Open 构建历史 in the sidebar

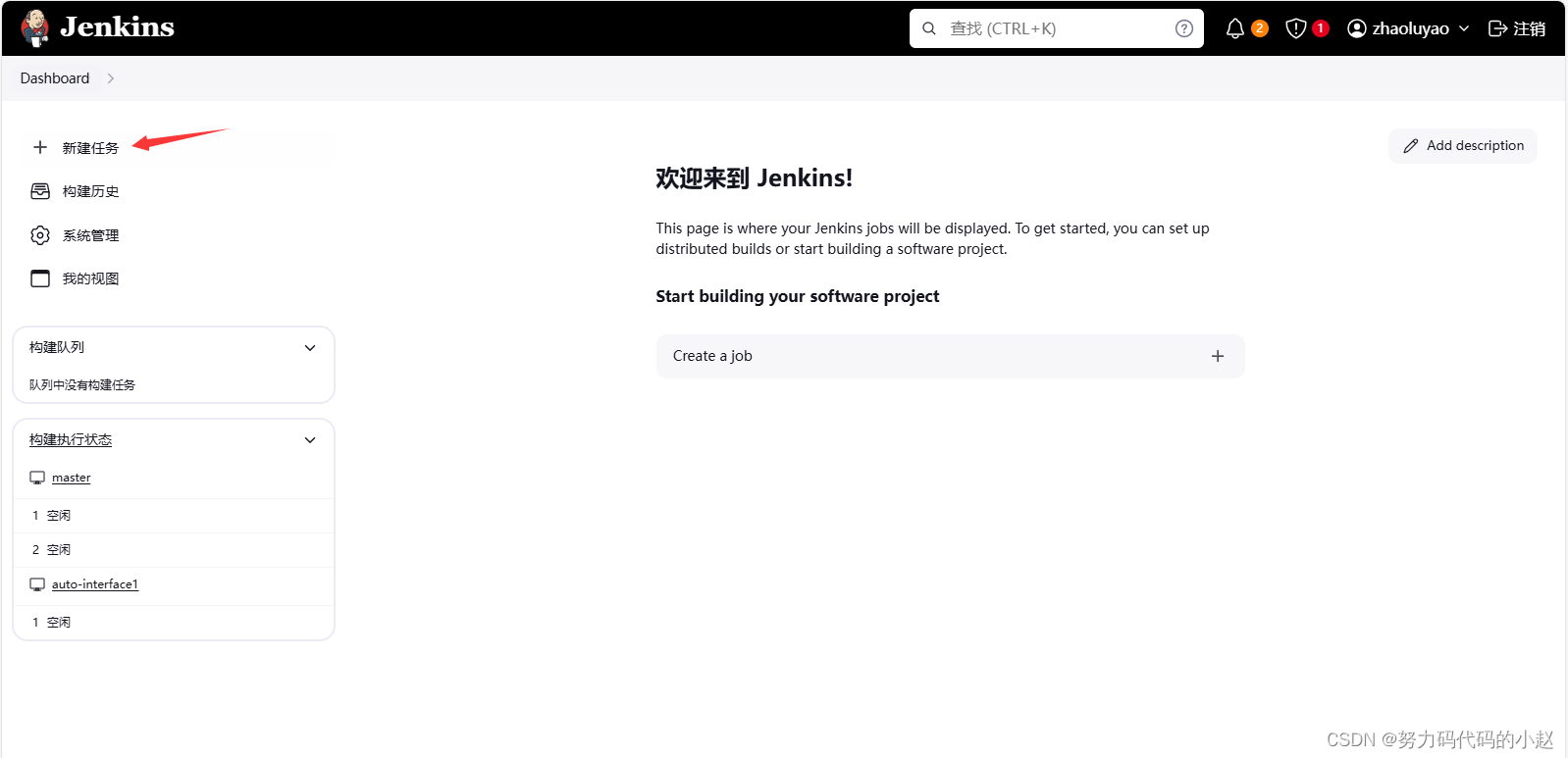tap(90, 191)
